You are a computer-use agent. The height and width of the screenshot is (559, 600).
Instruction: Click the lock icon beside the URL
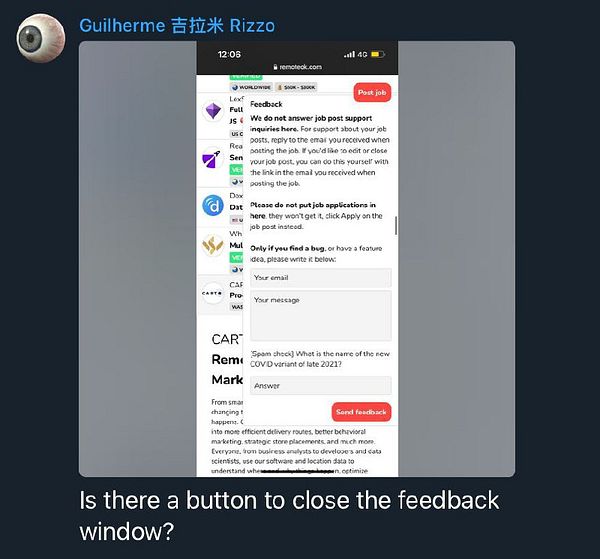275,67
